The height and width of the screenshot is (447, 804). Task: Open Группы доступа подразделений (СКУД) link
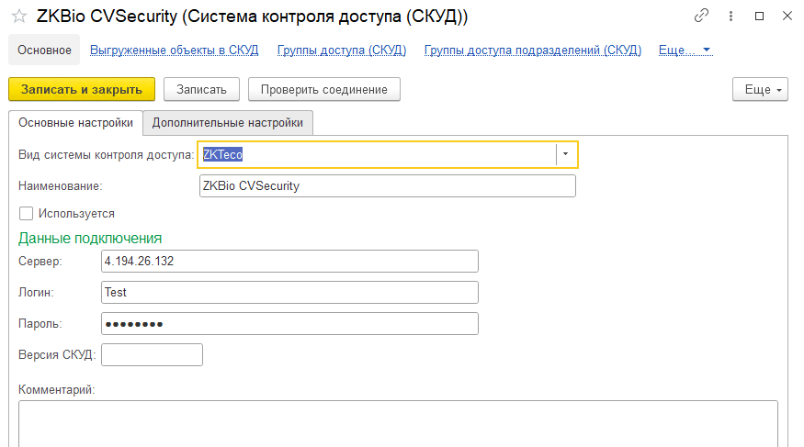pos(532,50)
